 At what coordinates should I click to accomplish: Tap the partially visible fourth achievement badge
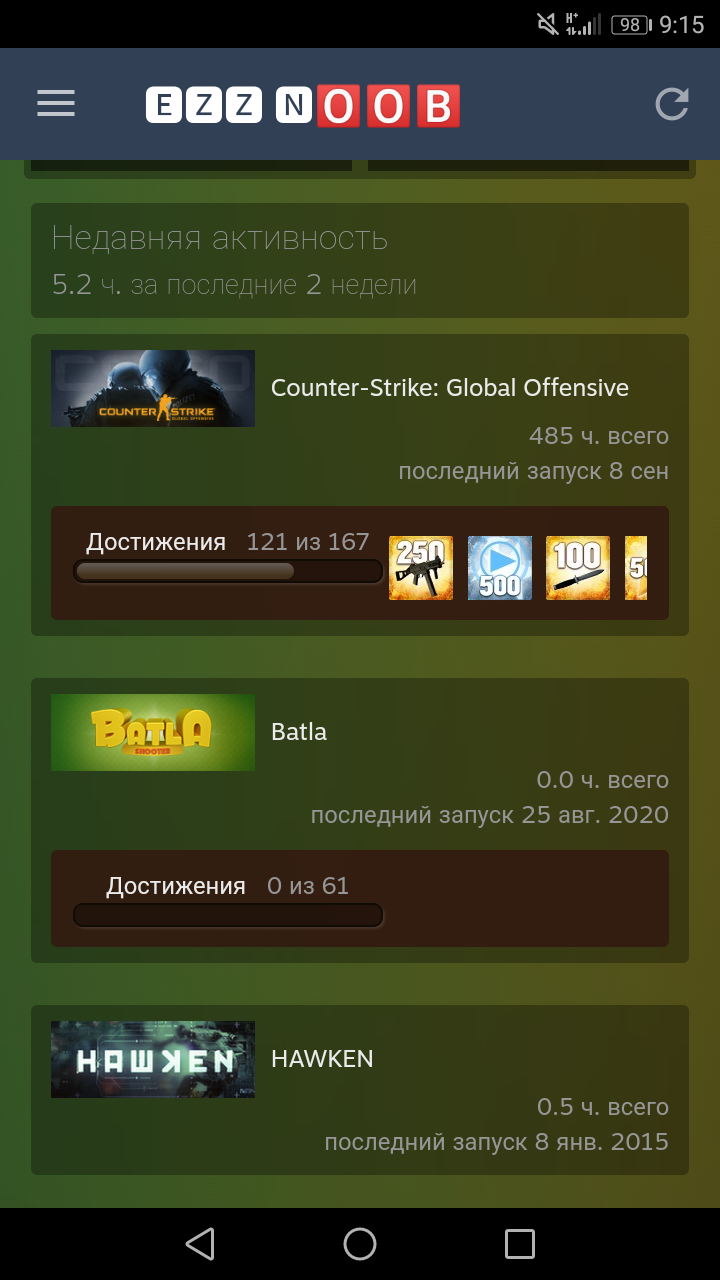pos(636,568)
